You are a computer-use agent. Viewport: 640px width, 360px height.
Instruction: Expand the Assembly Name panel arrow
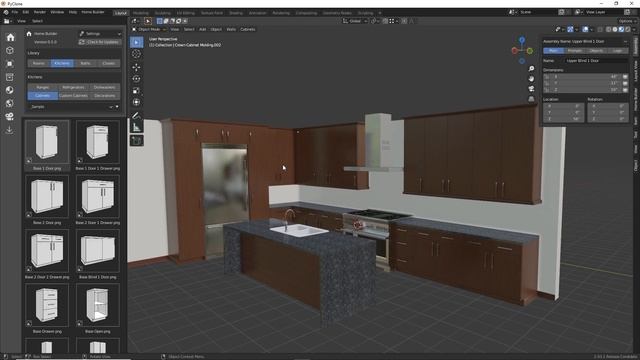tap(625, 41)
